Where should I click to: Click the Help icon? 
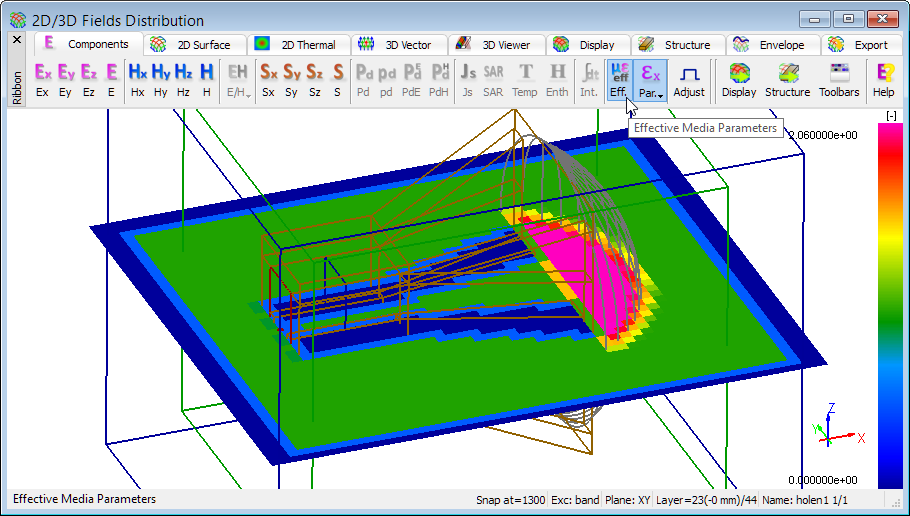(883, 79)
